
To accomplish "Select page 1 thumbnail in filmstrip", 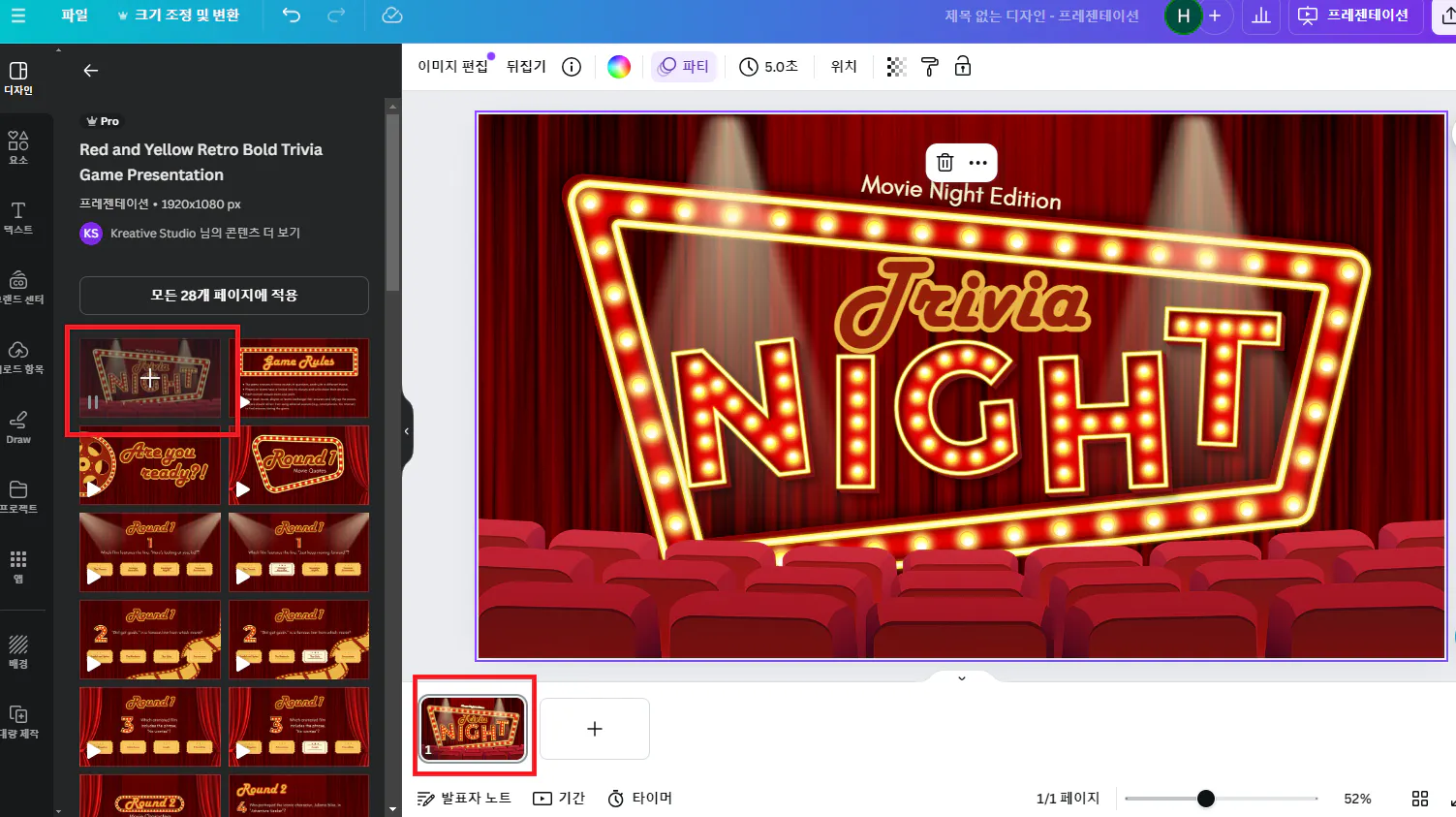I will [474, 728].
